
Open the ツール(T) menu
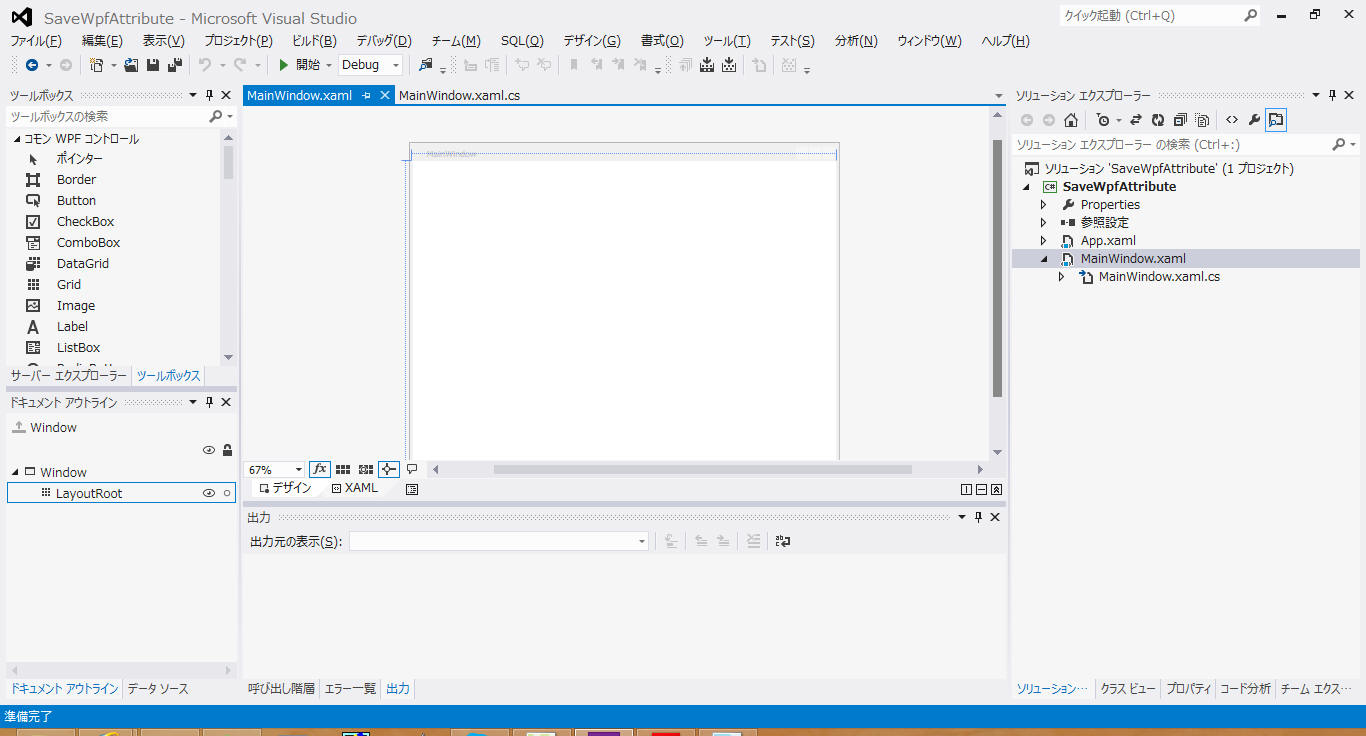click(727, 41)
